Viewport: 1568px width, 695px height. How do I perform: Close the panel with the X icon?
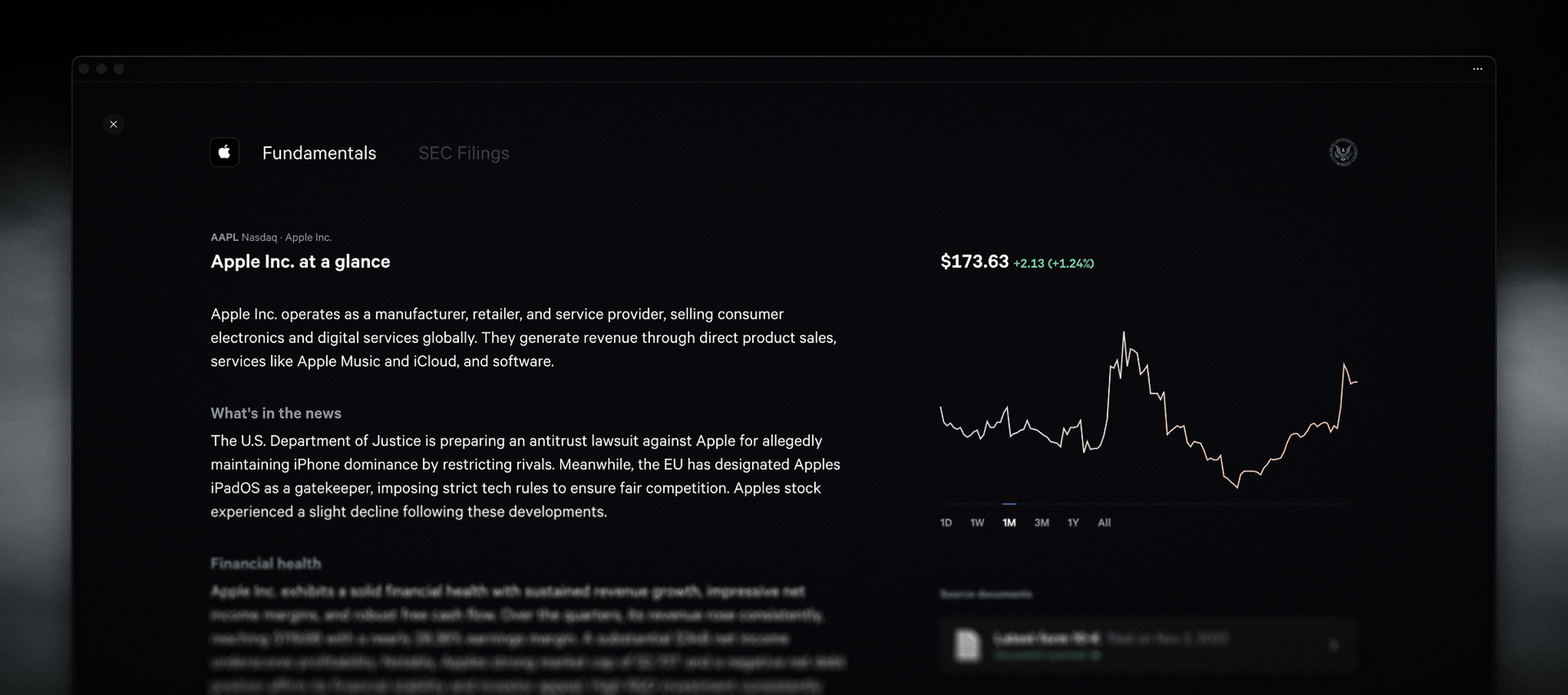(x=114, y=124)
